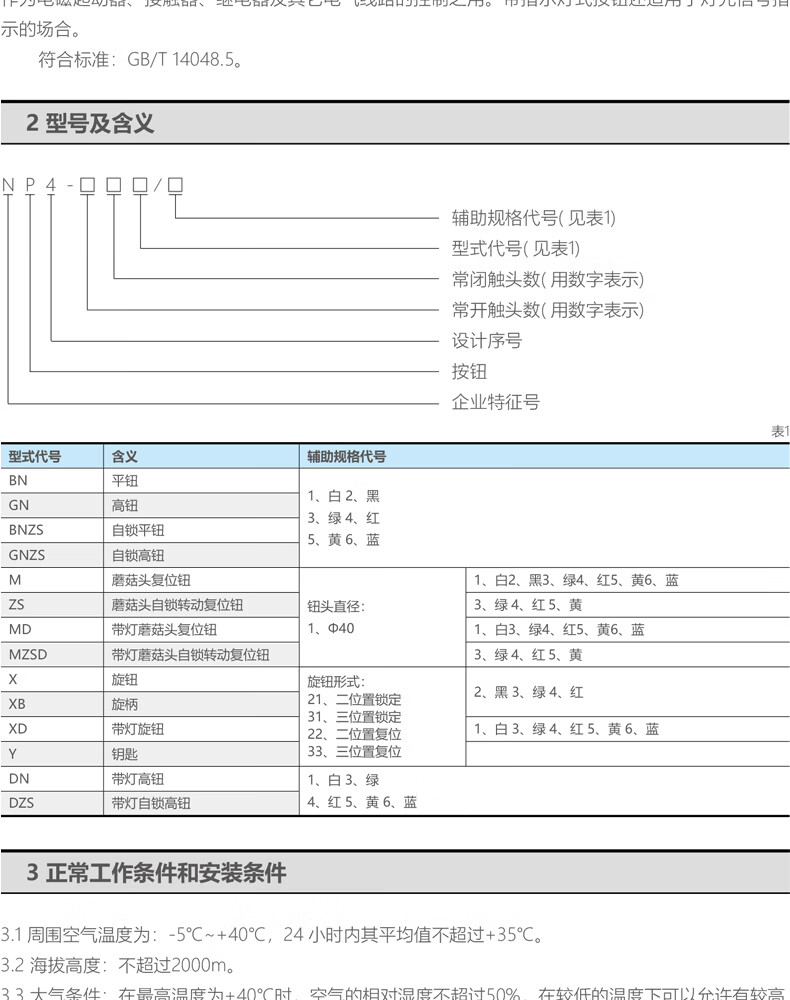Click the '4、红 5、黄 6、蓝' line
The height and width of the screenshot is (1000, 790).
(362, 802)
